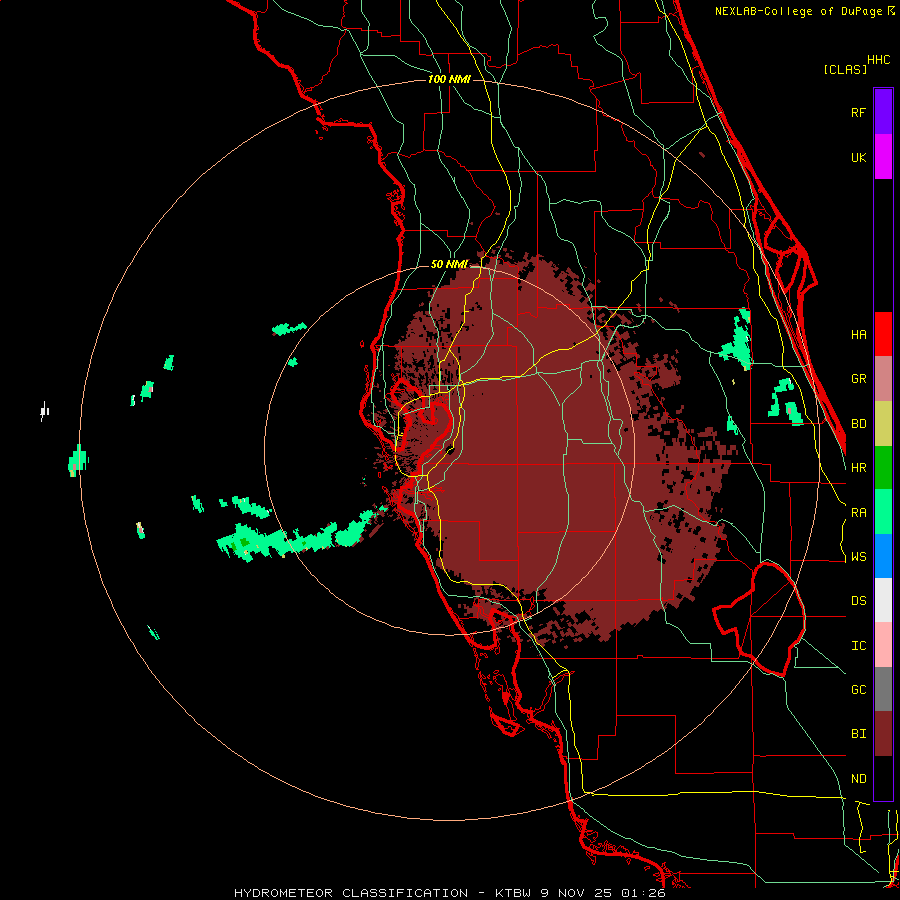Click the 'NEXLAB-College of DuPage' credit text
Image resolution: width=900 pixels, height=900 pixels.
click(799, 11)
